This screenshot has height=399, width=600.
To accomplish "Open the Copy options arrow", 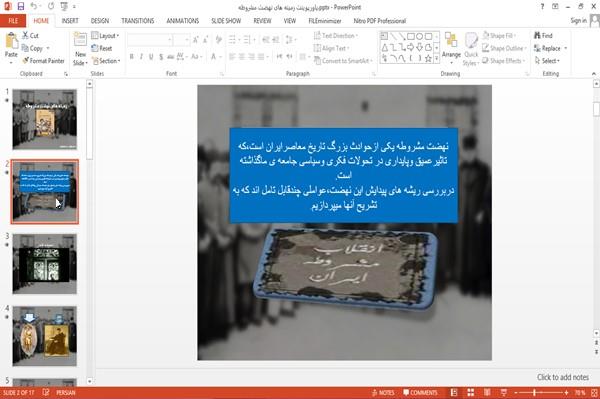I will (48, 48).
